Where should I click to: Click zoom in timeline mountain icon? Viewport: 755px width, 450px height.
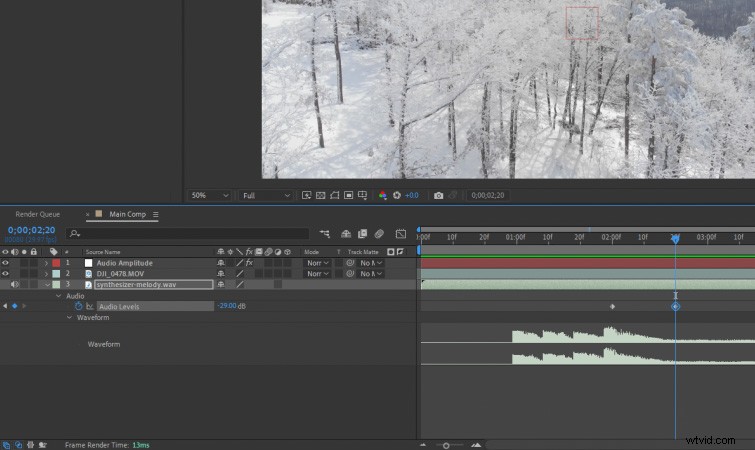click(x=476, y=445)
